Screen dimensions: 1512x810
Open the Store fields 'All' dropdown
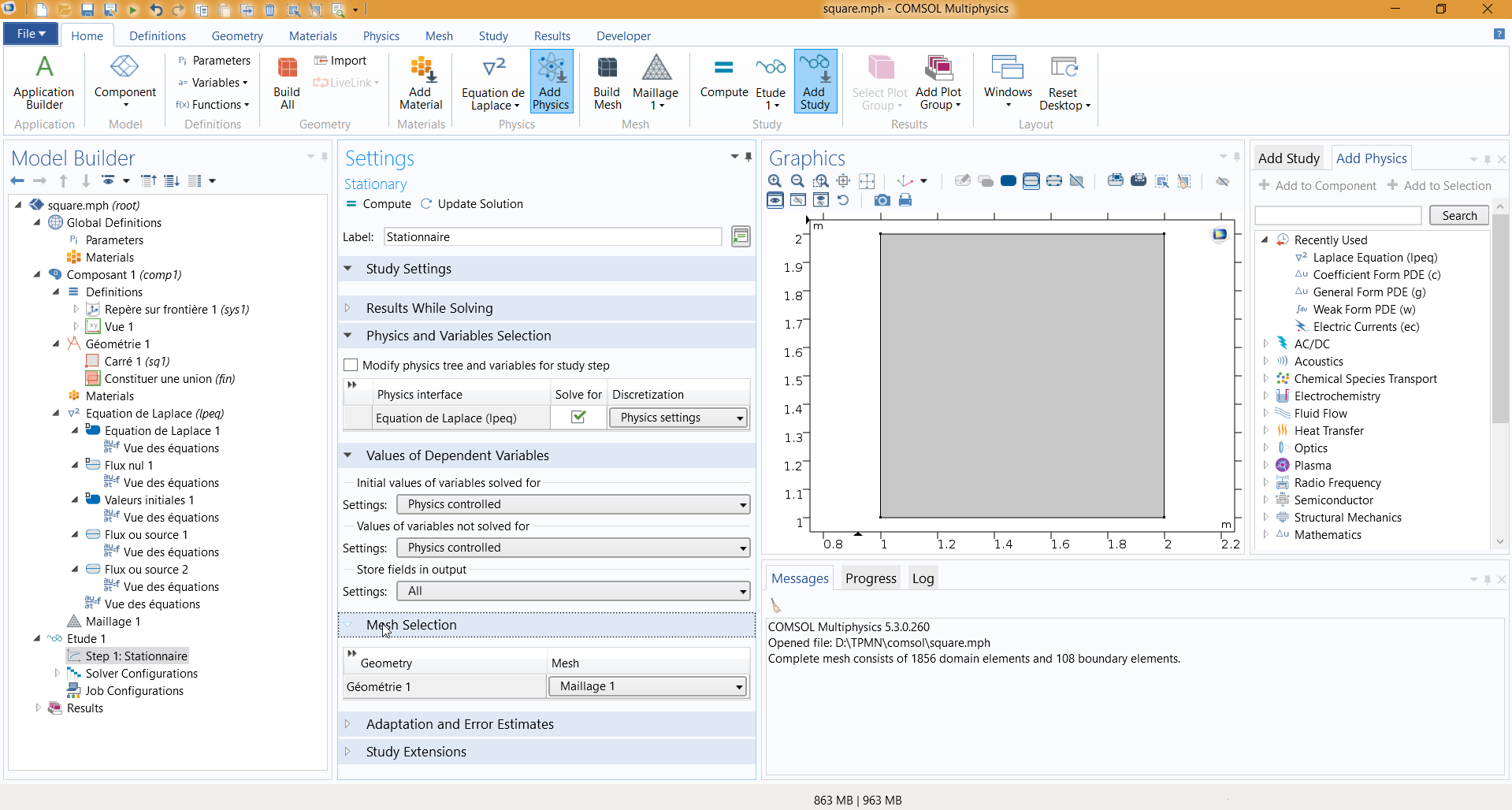pos(573,591)
